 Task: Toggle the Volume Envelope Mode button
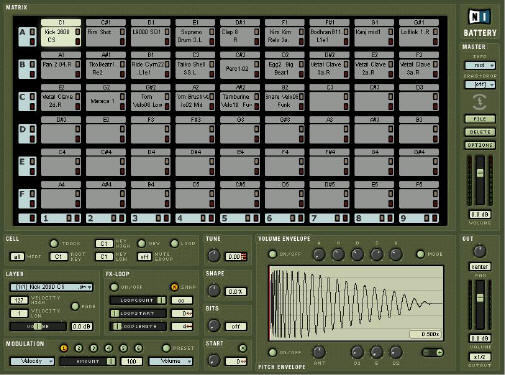[420, 254]
